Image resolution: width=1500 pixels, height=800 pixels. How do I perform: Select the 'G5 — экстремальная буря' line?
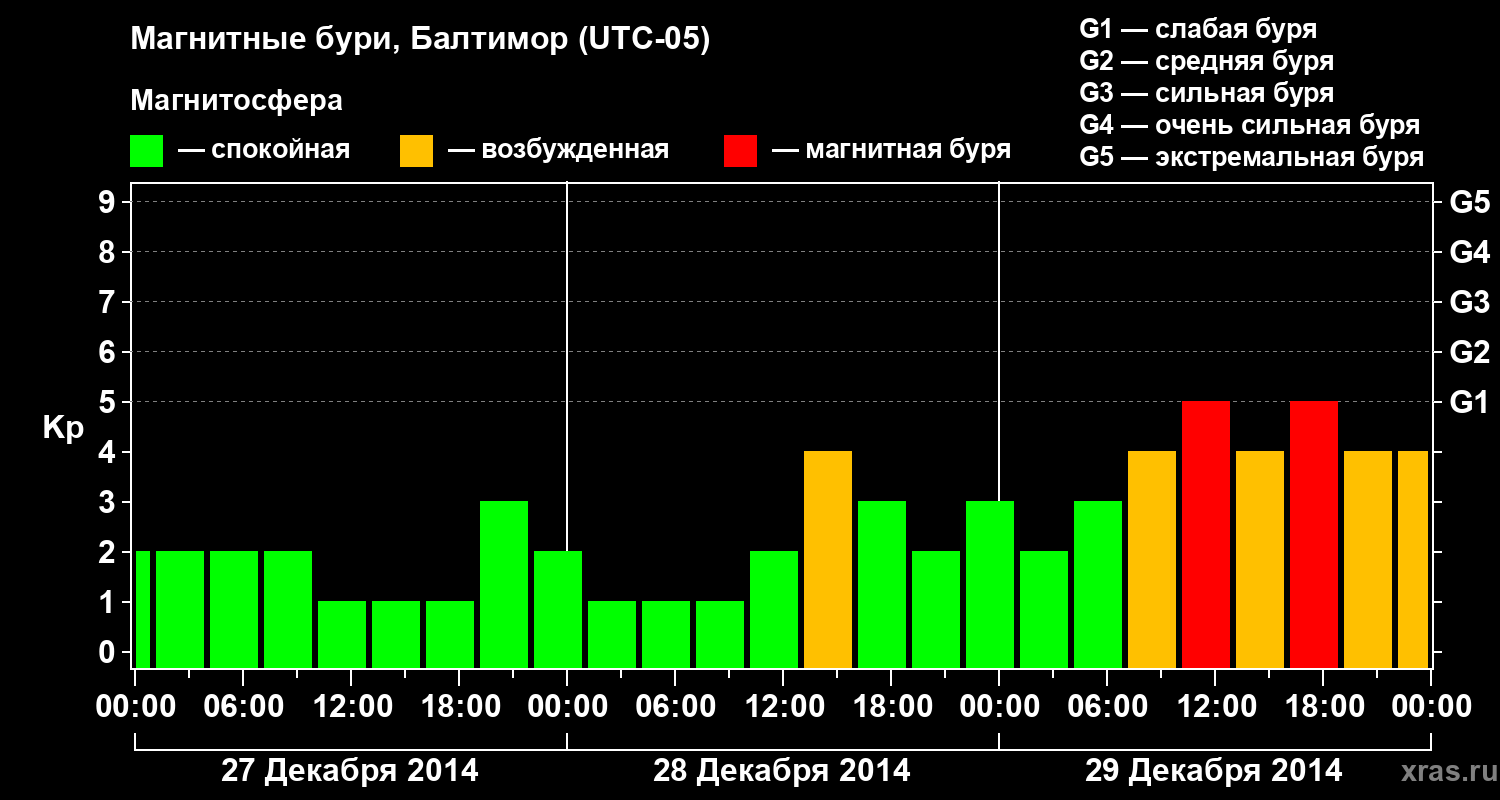click(1252, 157)
